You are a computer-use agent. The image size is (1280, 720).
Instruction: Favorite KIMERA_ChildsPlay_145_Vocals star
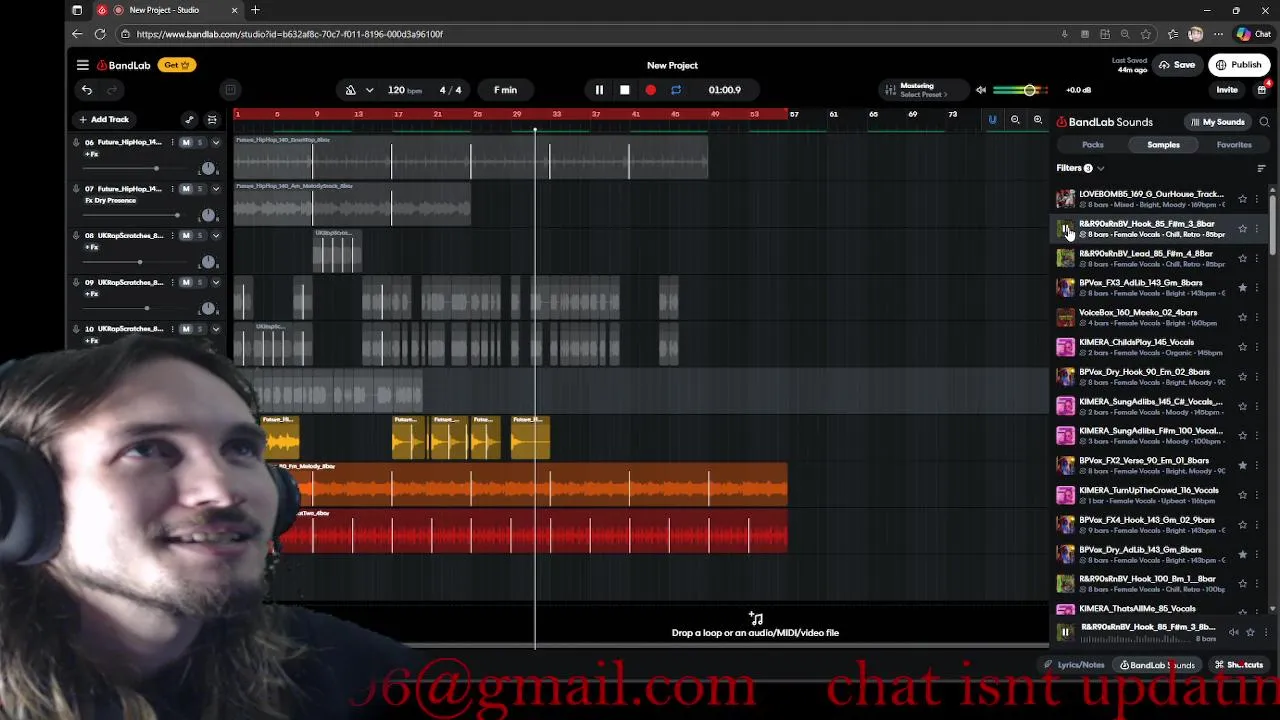tap(1243, 347)
